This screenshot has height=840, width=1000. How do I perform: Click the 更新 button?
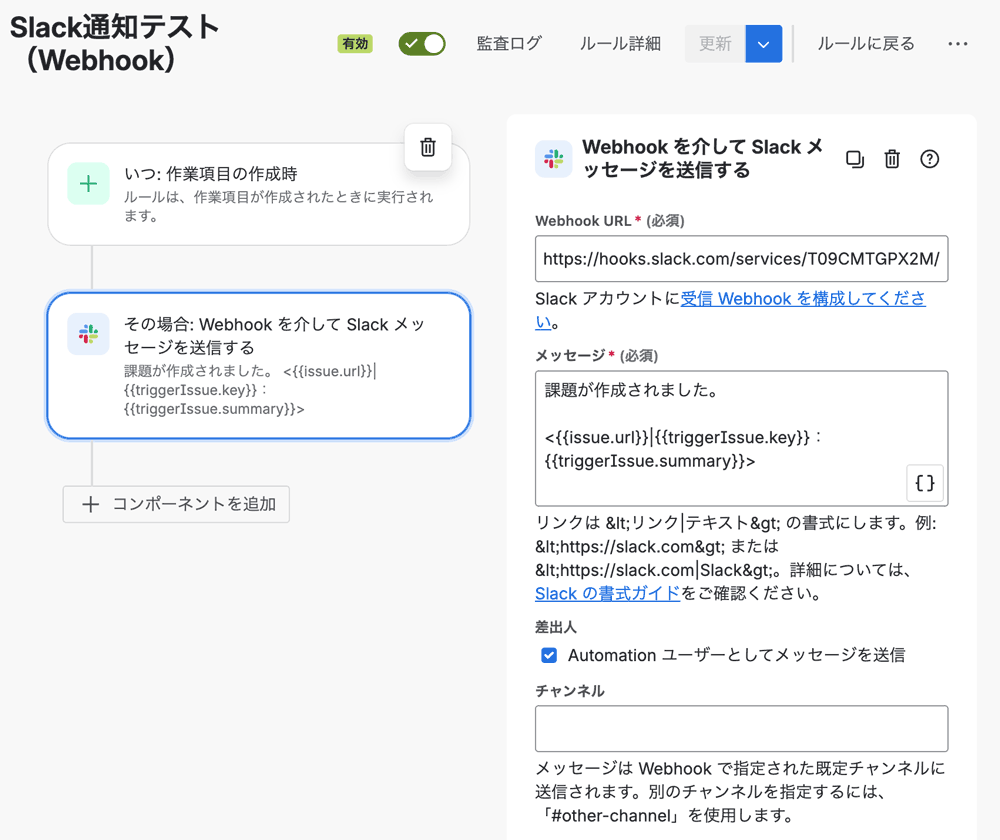point(714,43)
